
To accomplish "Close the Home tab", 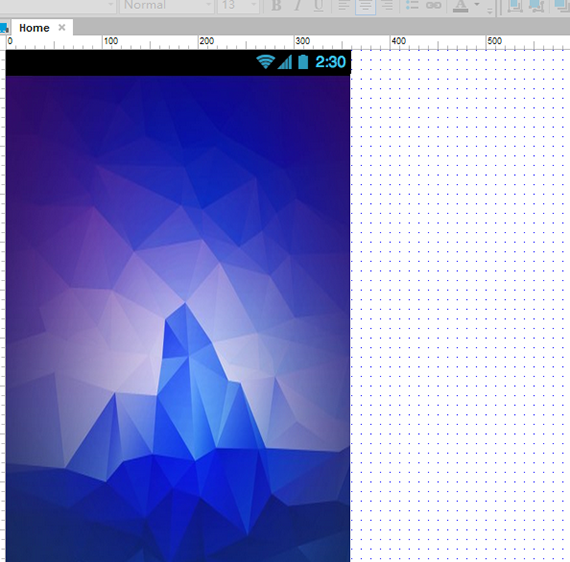I will (62, 28).
